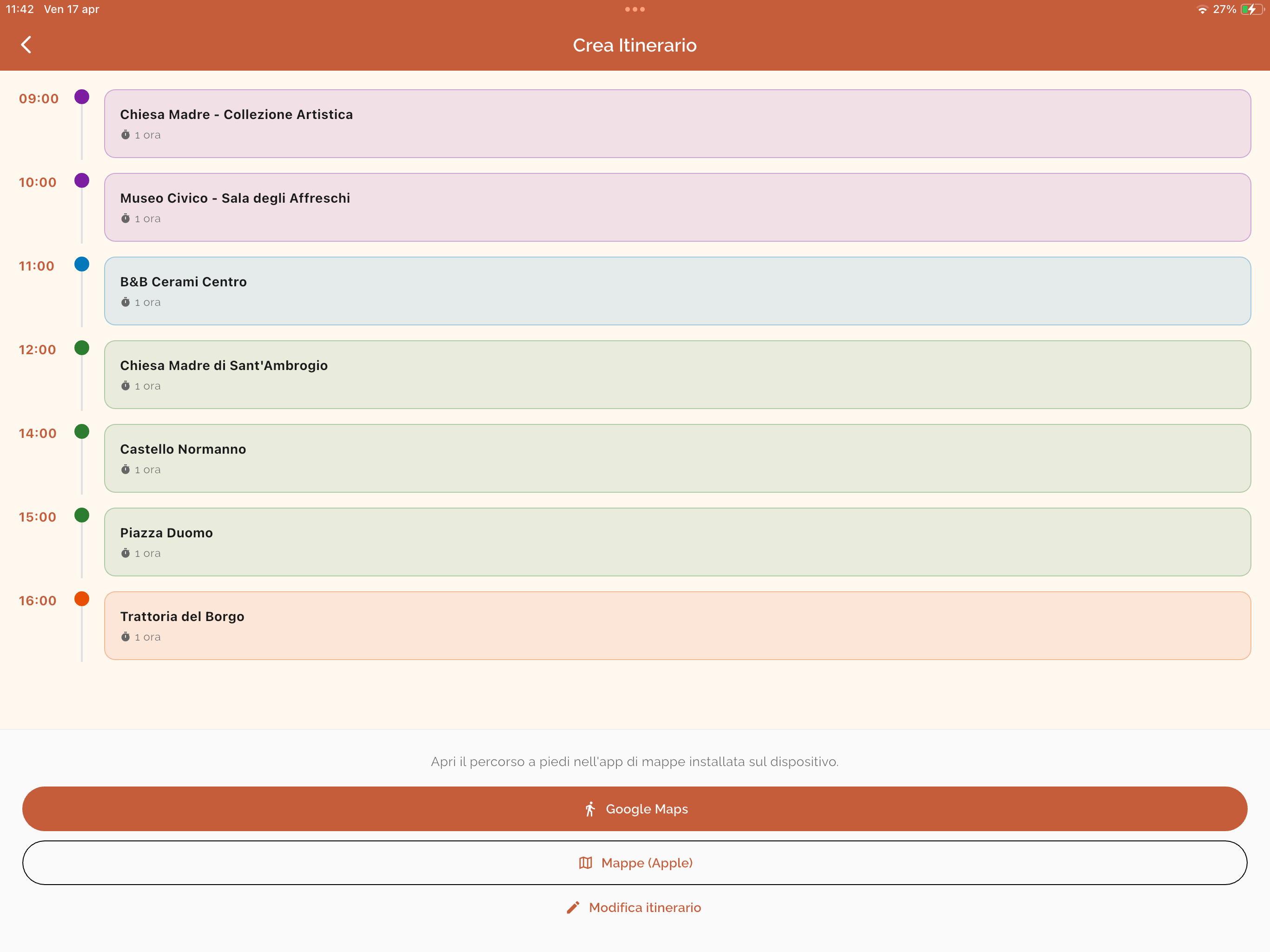Open the Castello Normanno card
Viewport: 1270px width, 952px height.
(677, 458)
